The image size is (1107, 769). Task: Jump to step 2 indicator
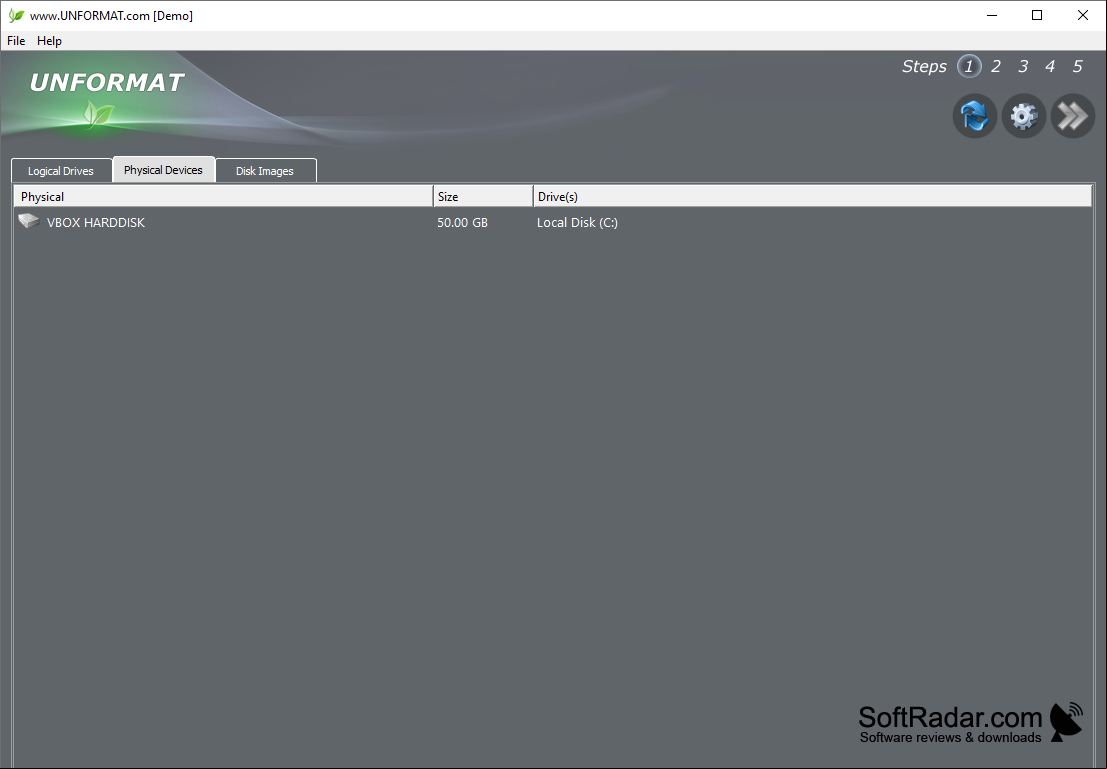996,66
